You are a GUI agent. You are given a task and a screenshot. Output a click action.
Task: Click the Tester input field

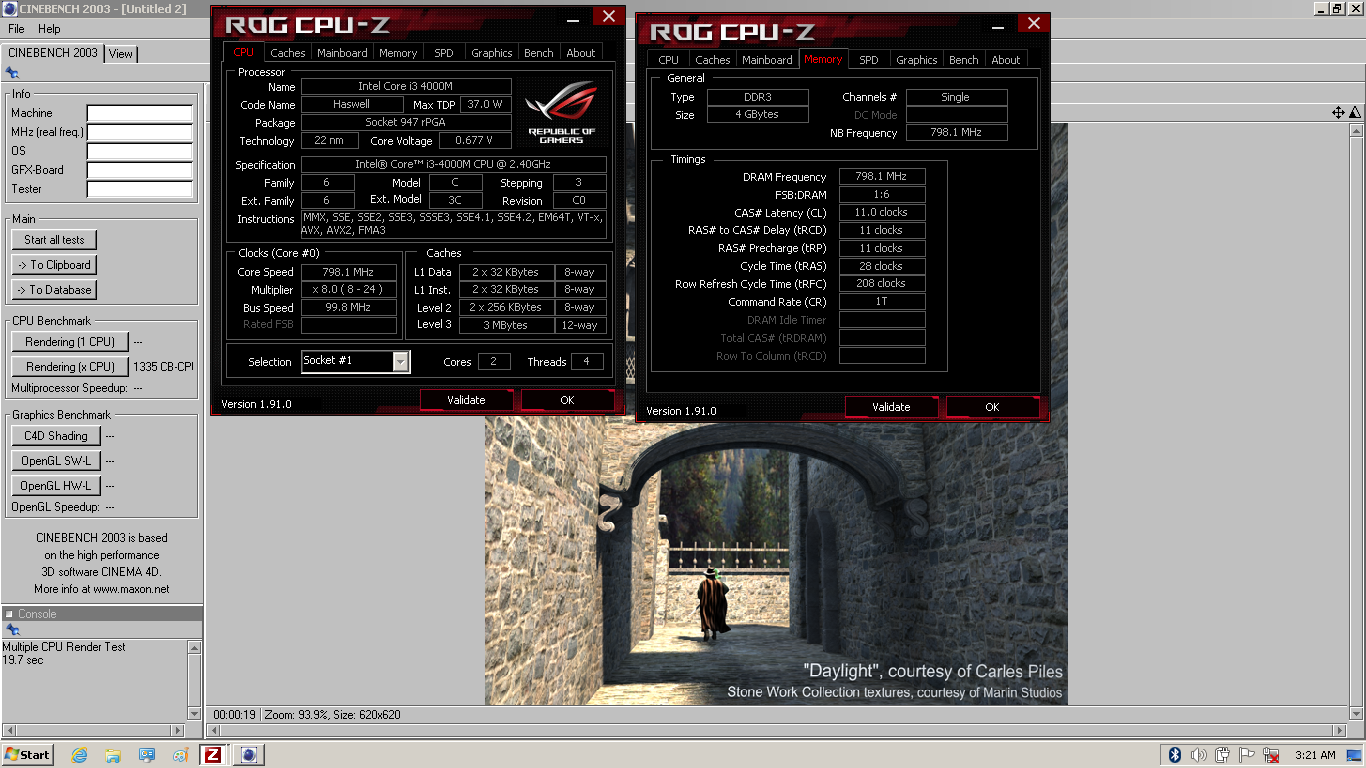click(139, 189)
